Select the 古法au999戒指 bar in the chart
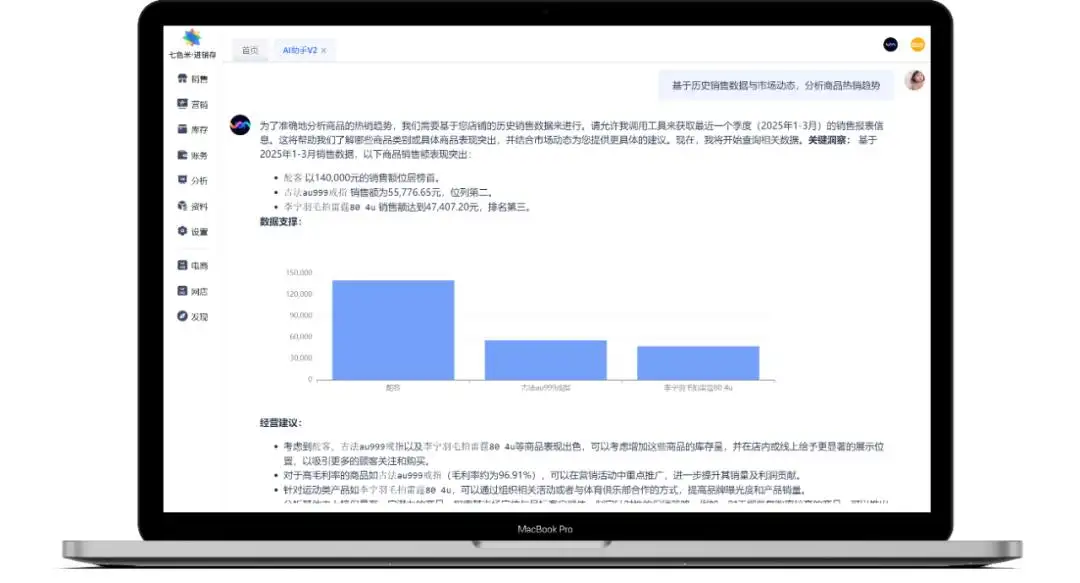The width and height of the screenshot is (1080, 583). coord(545,359)
